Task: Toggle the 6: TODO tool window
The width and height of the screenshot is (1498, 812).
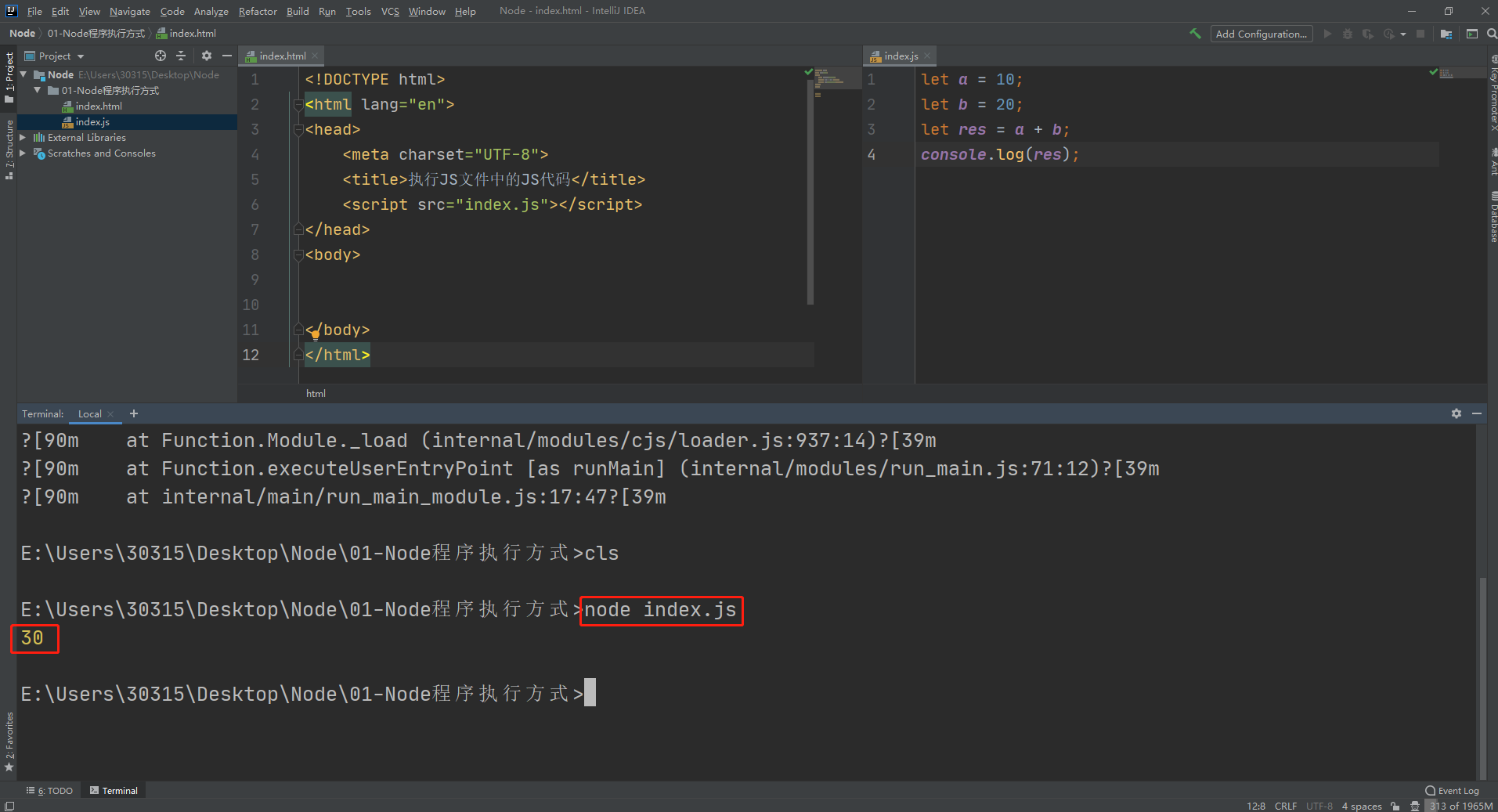Action: click(x=49, y=791)
